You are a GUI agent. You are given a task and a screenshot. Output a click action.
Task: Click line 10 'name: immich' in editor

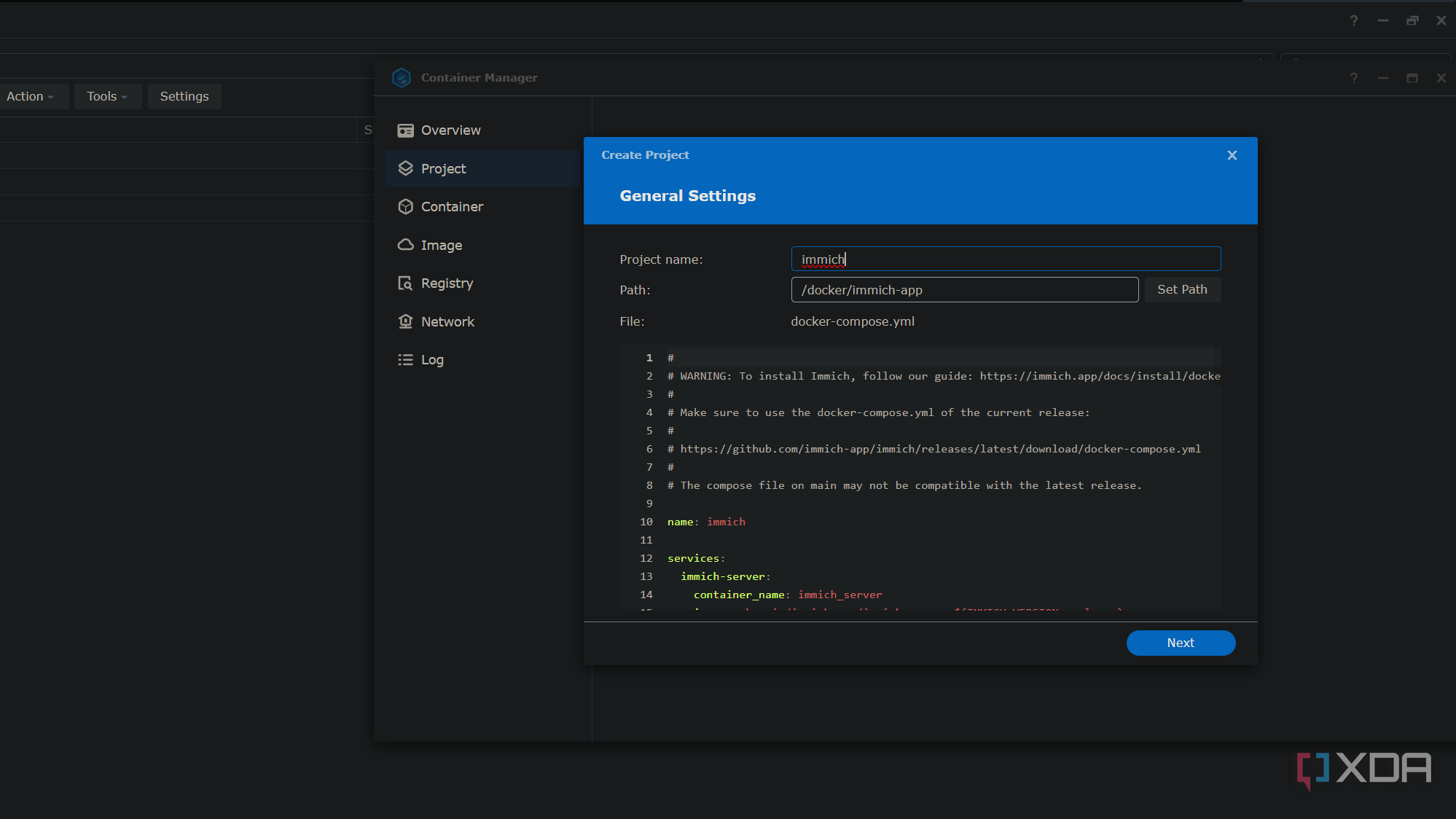706,522
